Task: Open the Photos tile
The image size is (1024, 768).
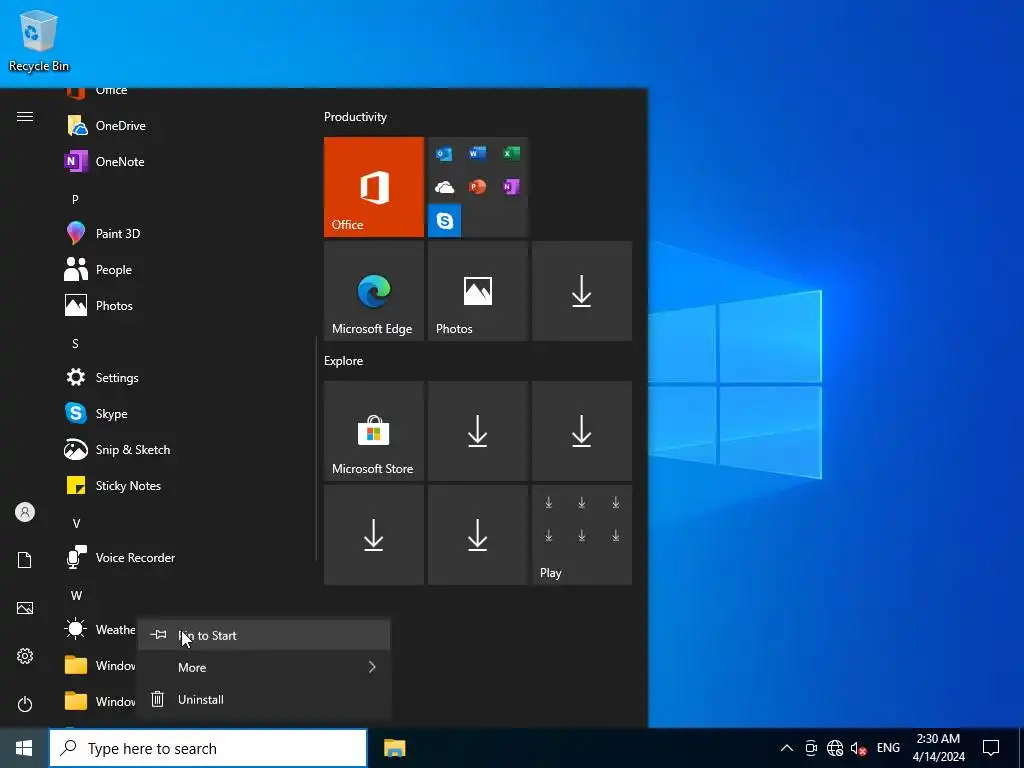Action: [478, 291]
